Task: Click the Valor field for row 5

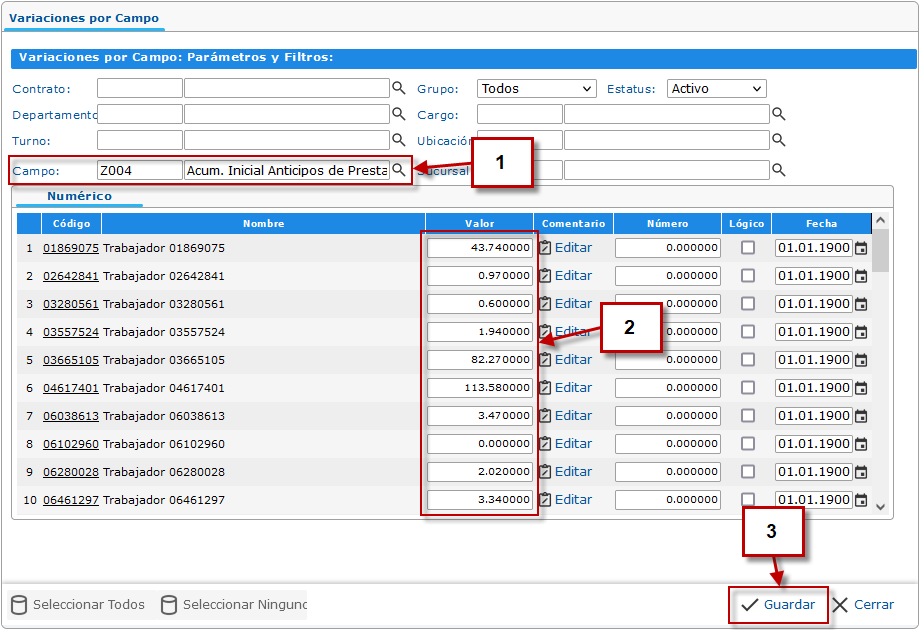Action: click(x=480, y=360)
